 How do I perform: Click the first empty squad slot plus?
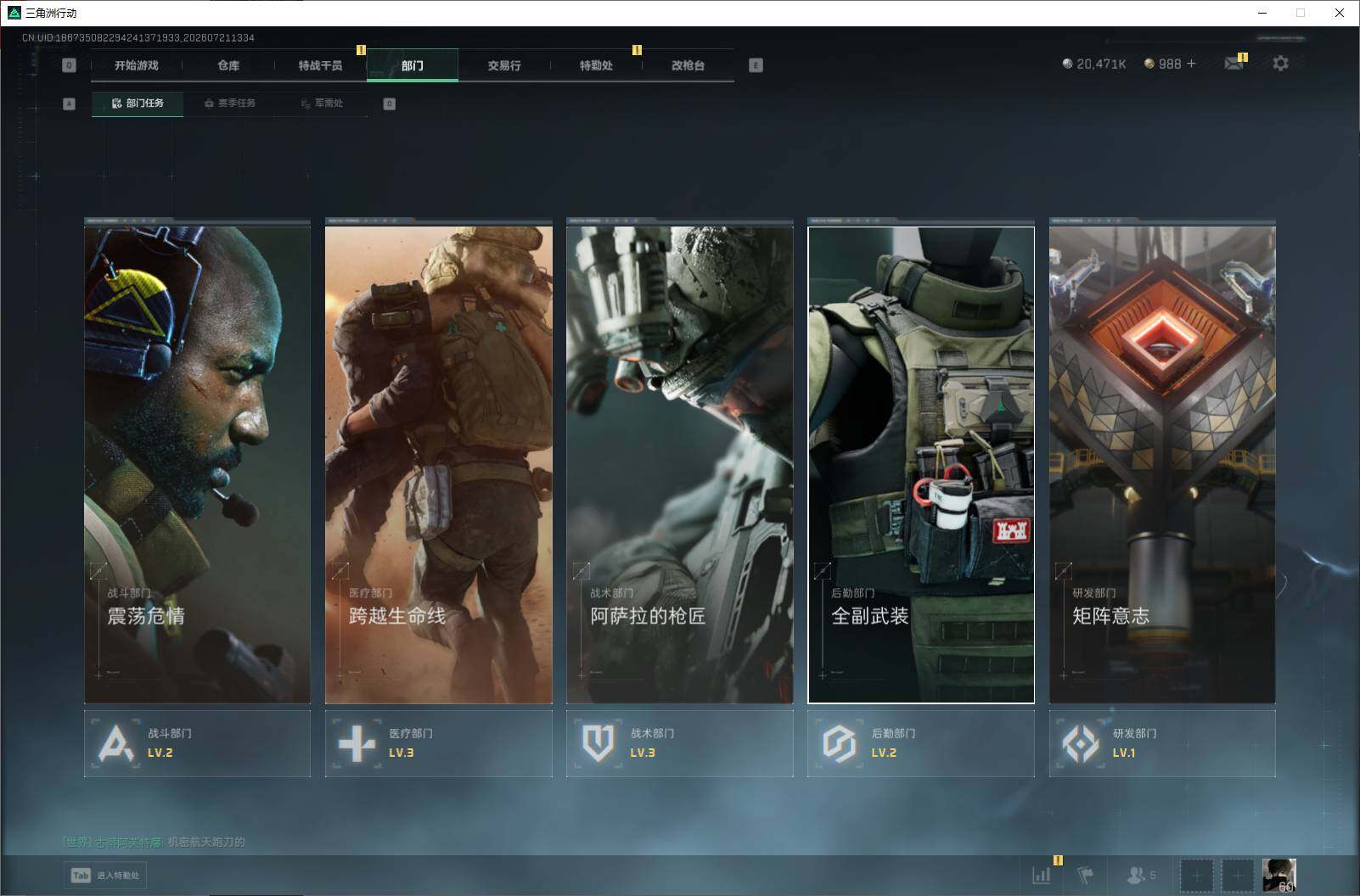(x=1197, y=876)
